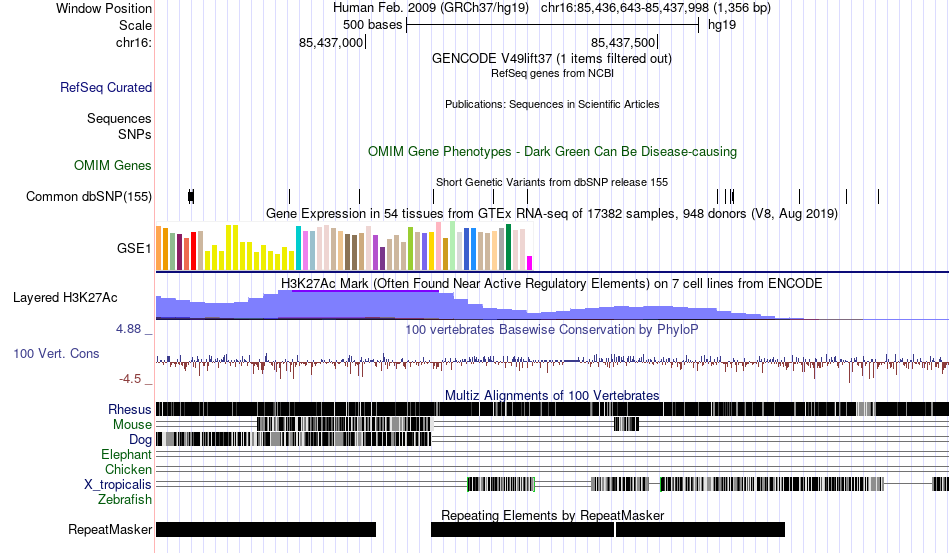Click the Sequences track label
The height and width of the screenshot is (553, 950).
pos(119,118)
